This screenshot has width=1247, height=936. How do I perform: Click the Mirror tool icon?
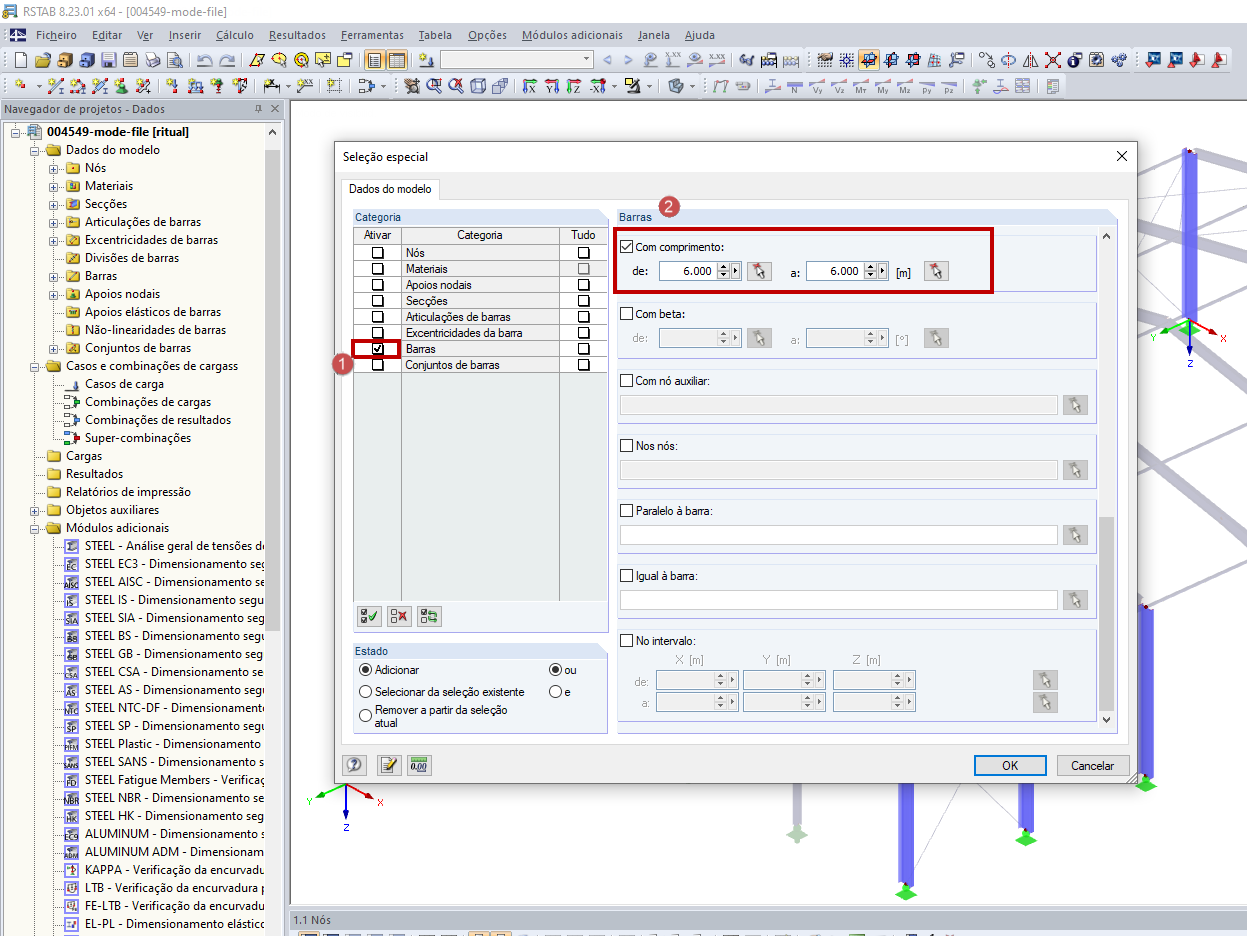(x=1030, y=60)
